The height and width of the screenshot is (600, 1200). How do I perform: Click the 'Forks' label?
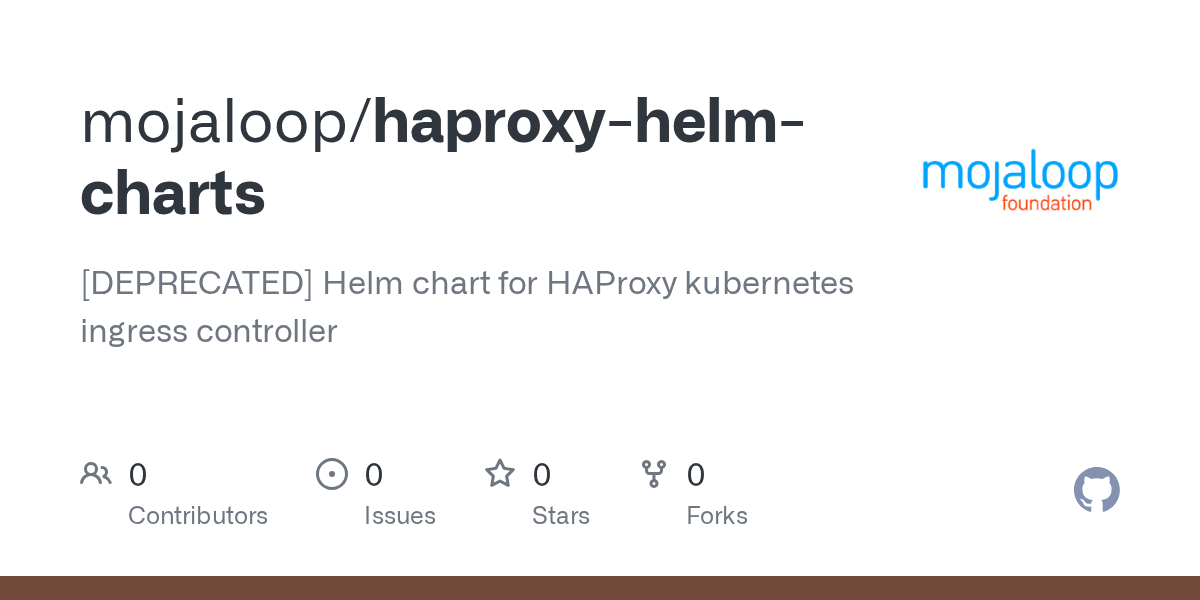(717, 516)
